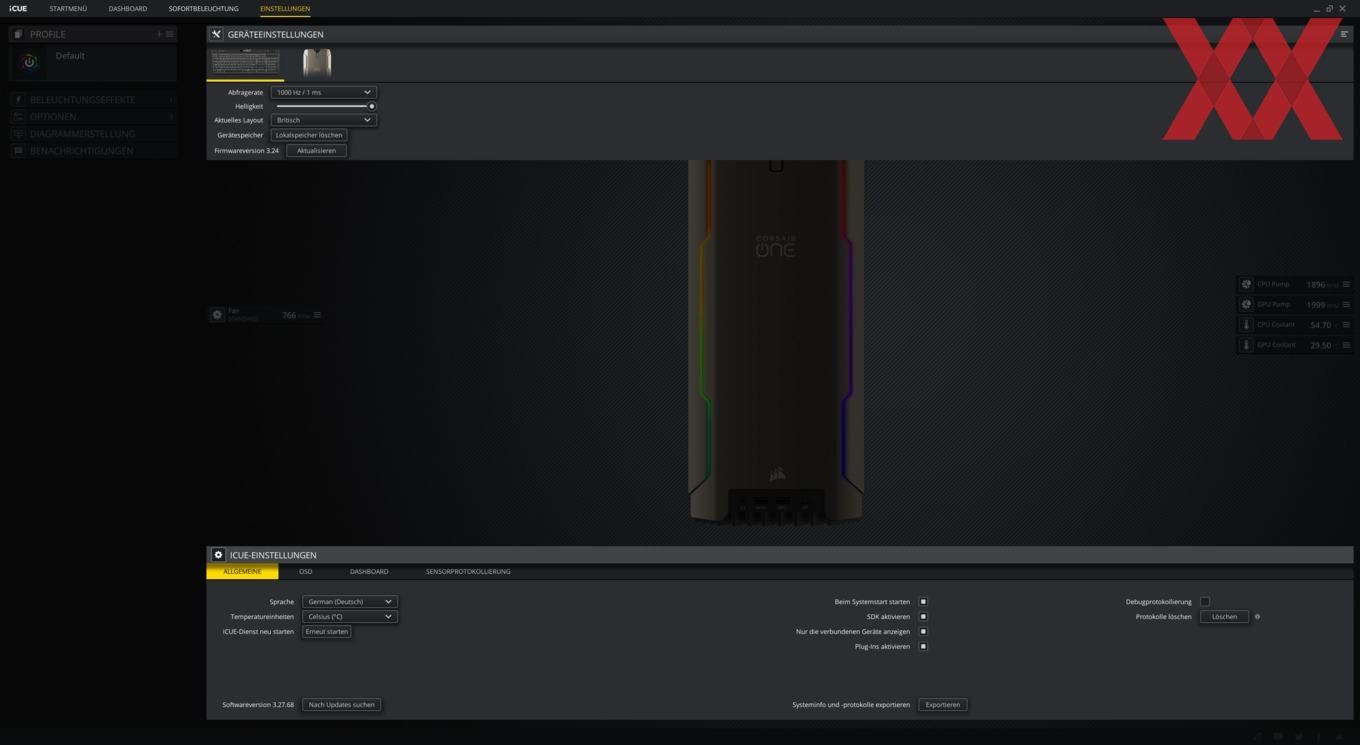This screenshot has height=745, width=1360.
Task: Open the GPU Pump options menu
Action: [x=1346, y=304]
